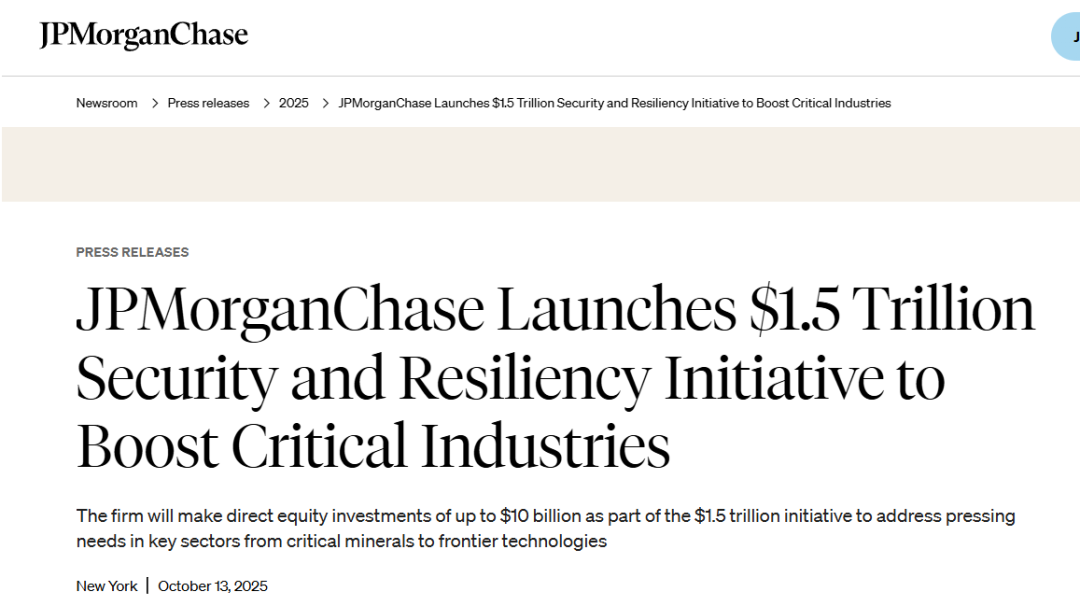Click "Boost Critical Industries" in the headline
Screen dimensions: 1080x606
(373, 446)
